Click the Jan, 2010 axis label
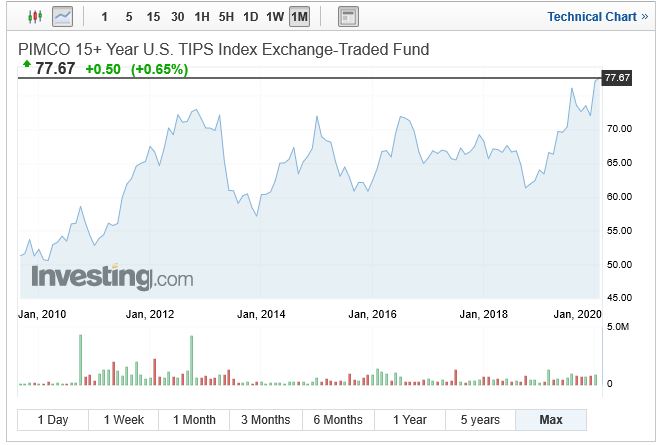This screenshot has height=445, width=660. pos(42,314)
